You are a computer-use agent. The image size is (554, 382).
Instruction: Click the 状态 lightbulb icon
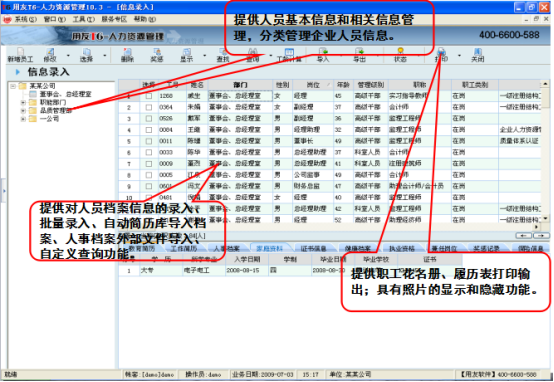(400, 52)
